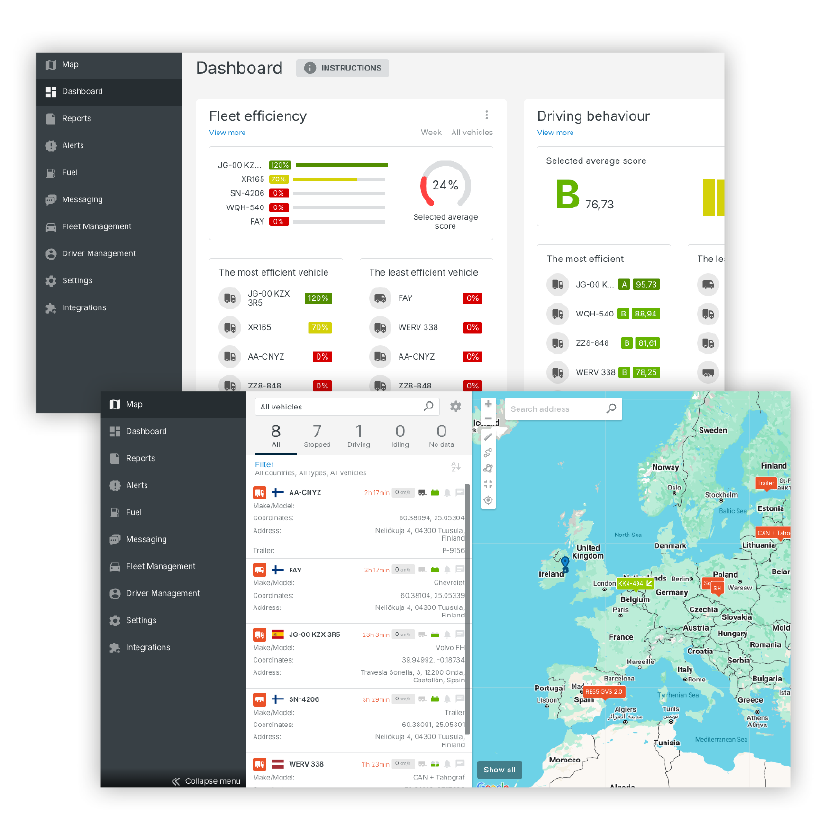Click the INSTRUCTIONS button
Screen dimensions: 840x840
[343, 68]
